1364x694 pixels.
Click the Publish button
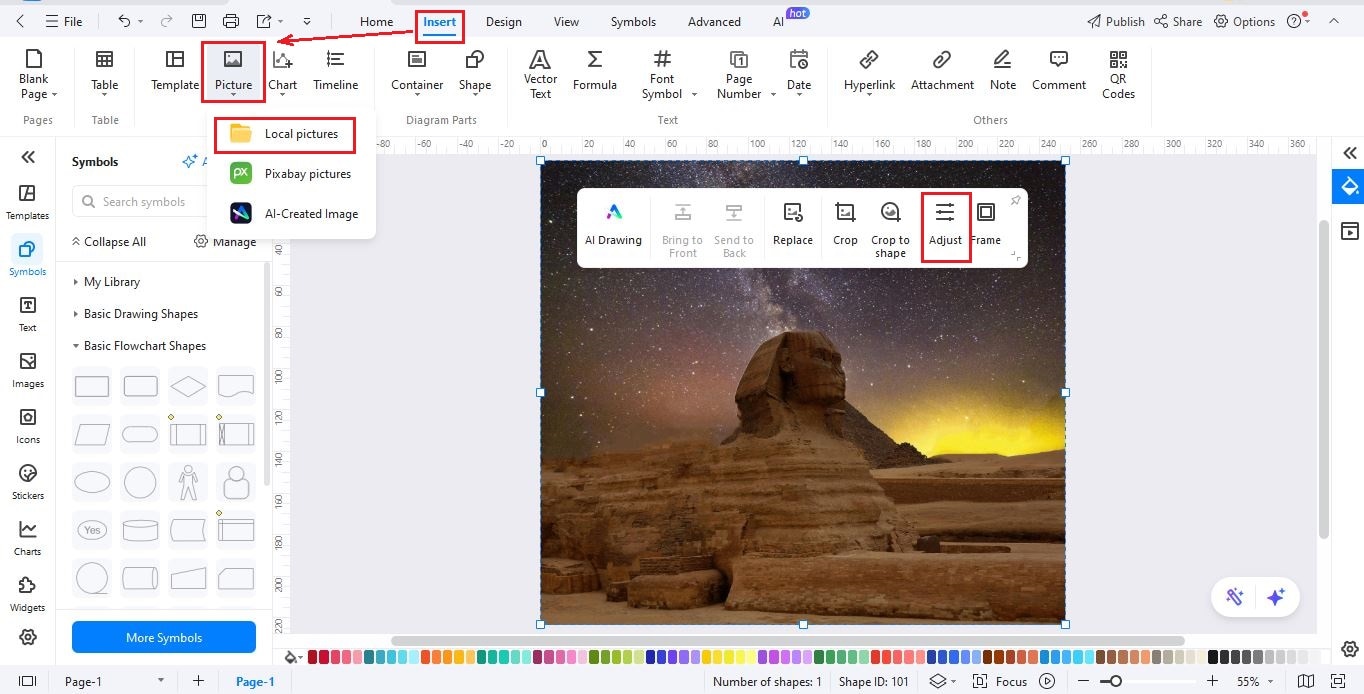(x=1115, y=21)
